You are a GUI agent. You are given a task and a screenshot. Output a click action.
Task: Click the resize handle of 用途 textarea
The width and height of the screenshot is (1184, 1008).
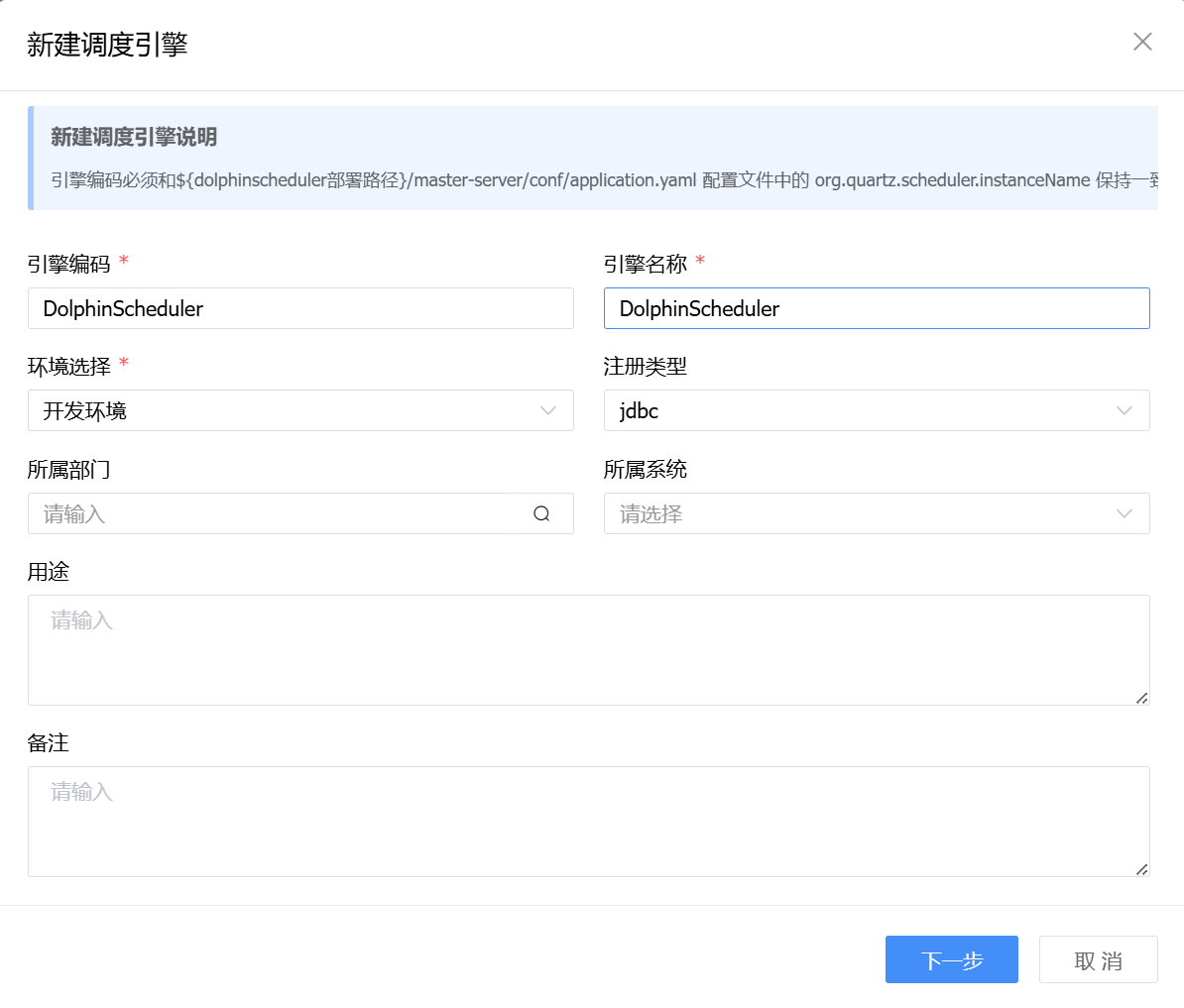(x=1142, y=698)
